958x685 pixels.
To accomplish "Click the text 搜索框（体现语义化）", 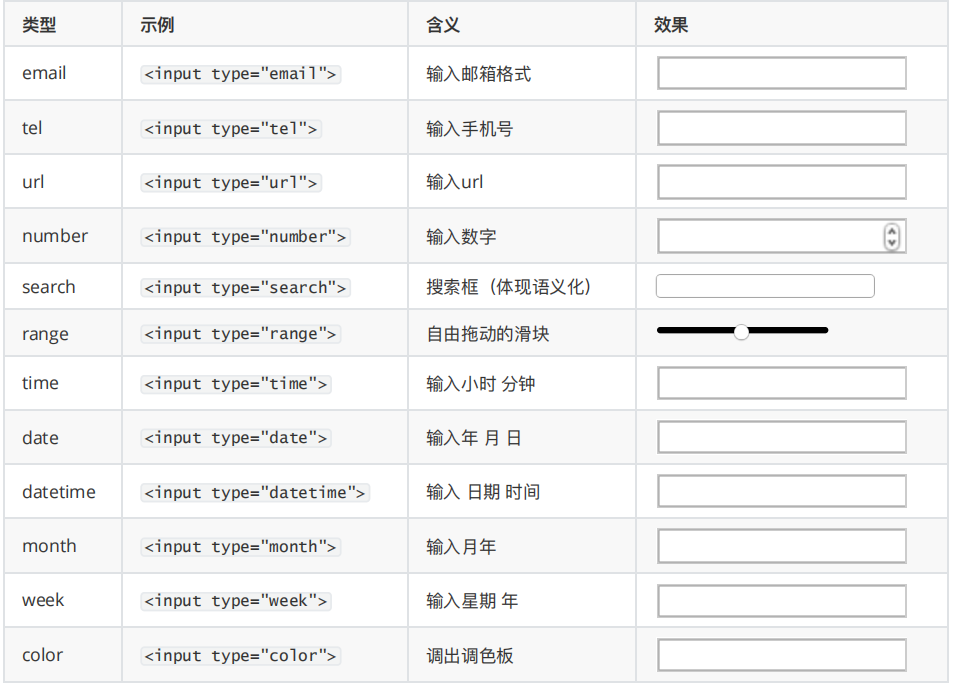I will coord(509,287).
